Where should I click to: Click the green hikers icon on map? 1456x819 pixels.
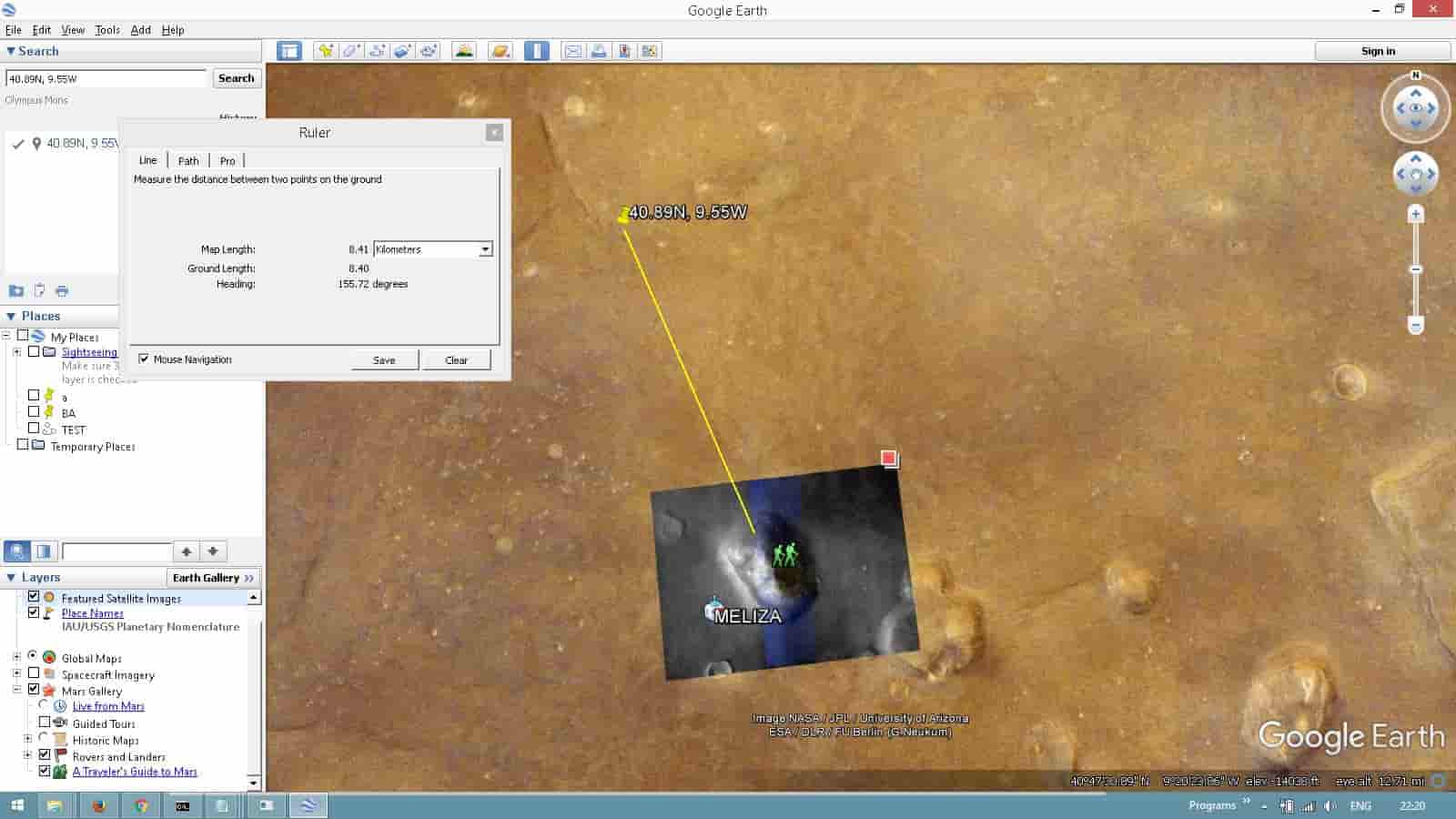click(x=784, y=554)
